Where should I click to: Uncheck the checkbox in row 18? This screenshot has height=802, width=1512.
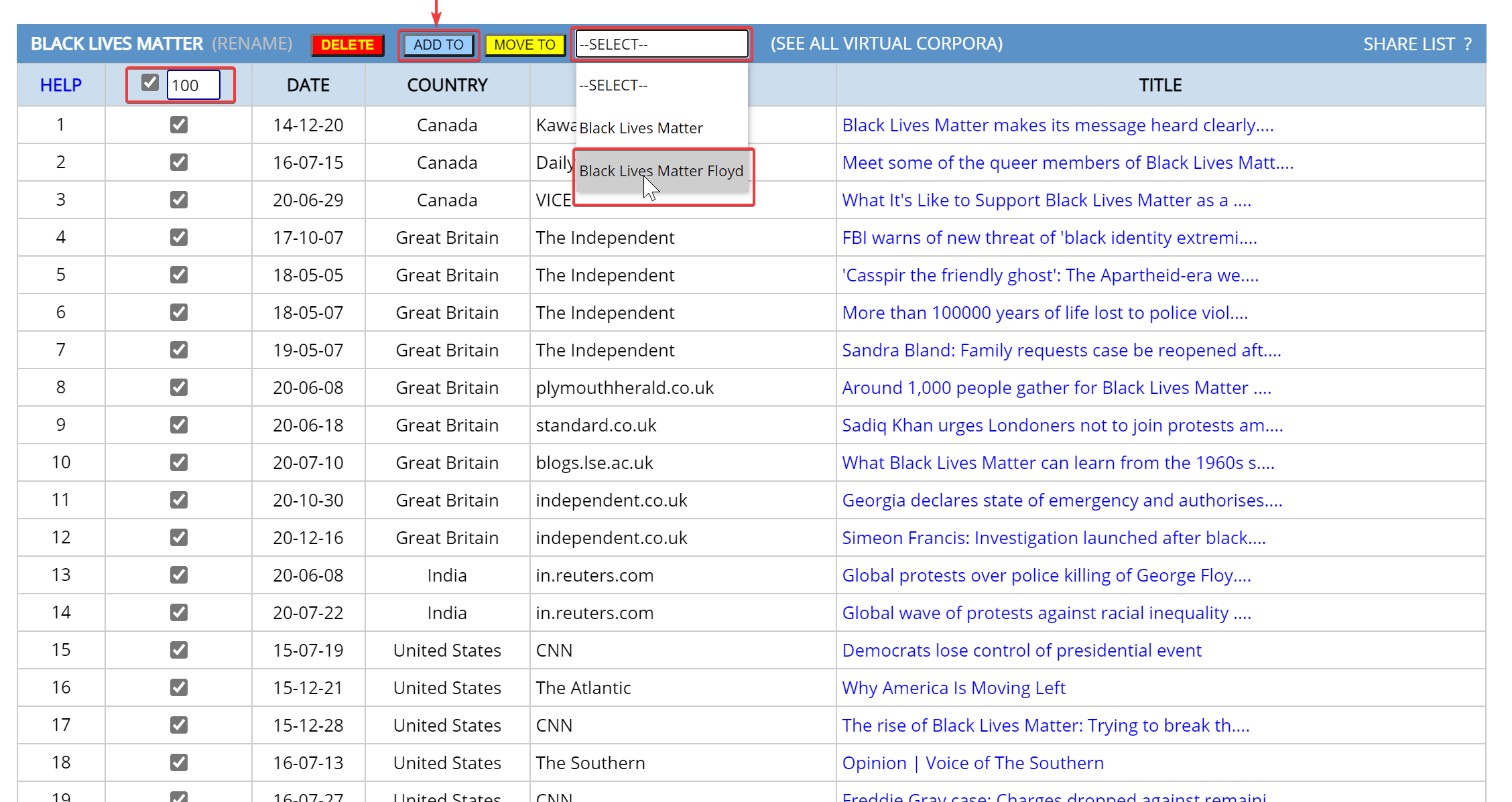[179, 762]
